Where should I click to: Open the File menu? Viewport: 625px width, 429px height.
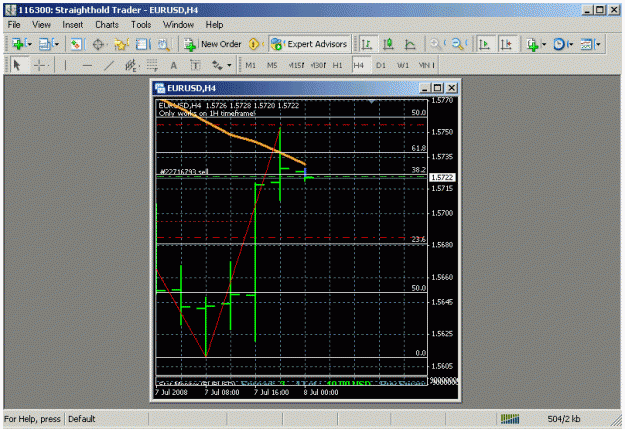point(14,25)
